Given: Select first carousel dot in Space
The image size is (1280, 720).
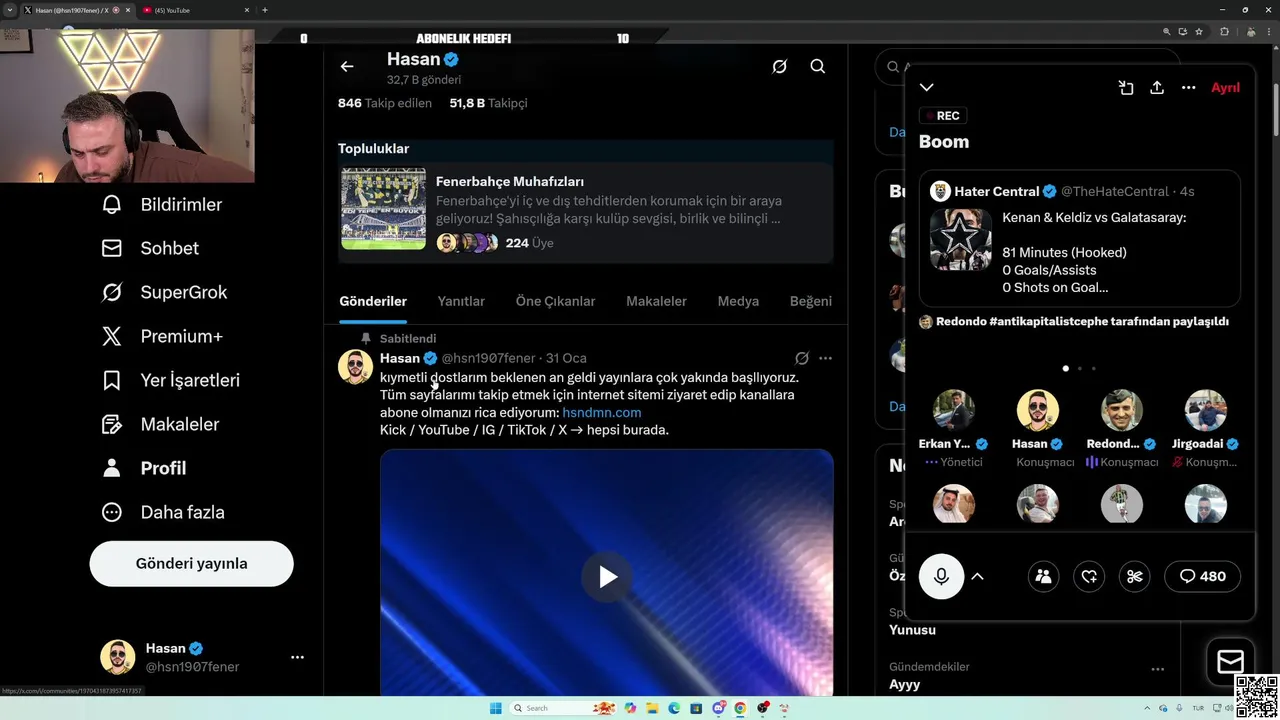Looking at the screenshot, I should (1065, 368).
